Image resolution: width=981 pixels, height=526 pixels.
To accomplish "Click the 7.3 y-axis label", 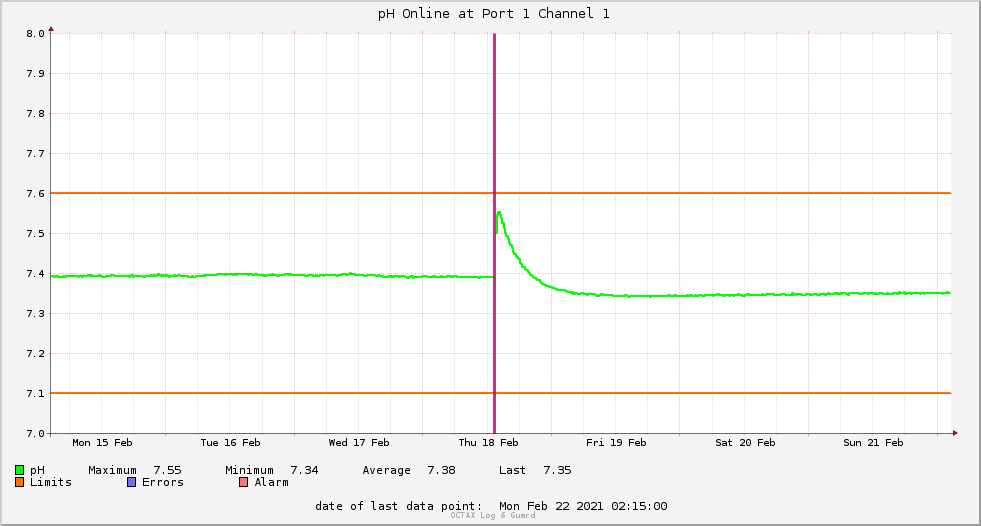I will pyautogui.click(x=36, y=314).
